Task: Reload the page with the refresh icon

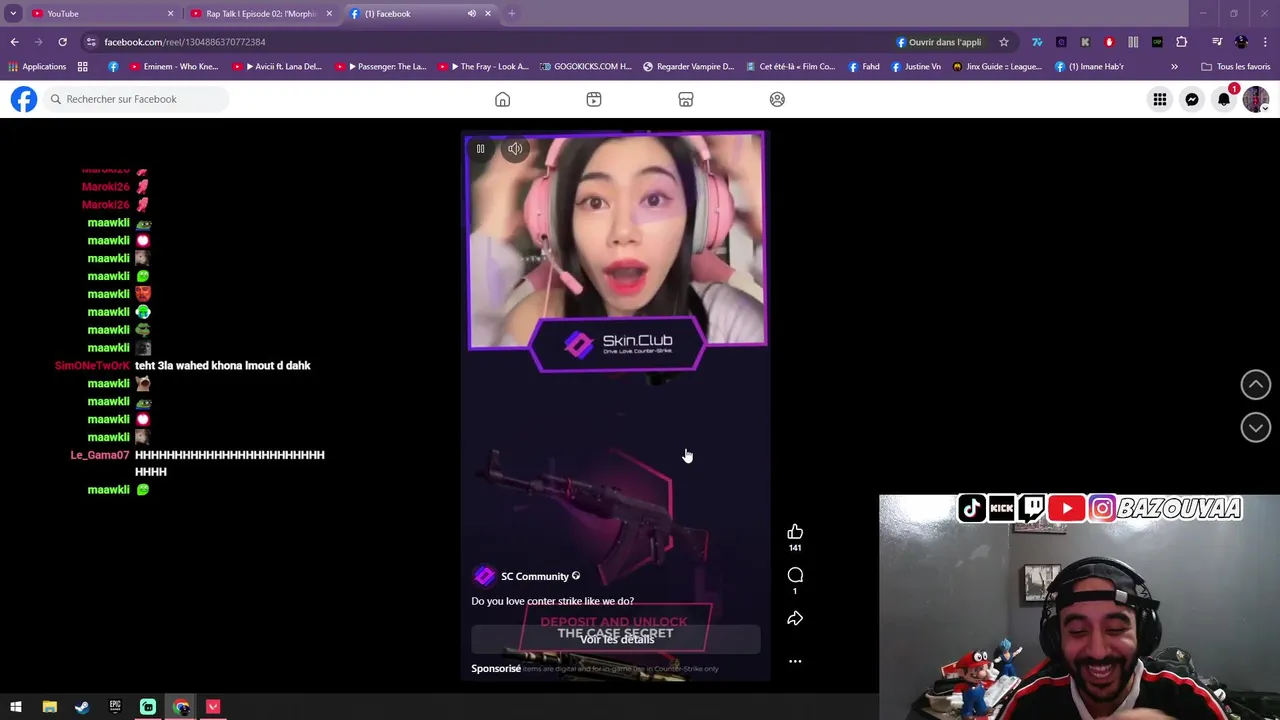Action: [x=62, y=42]
